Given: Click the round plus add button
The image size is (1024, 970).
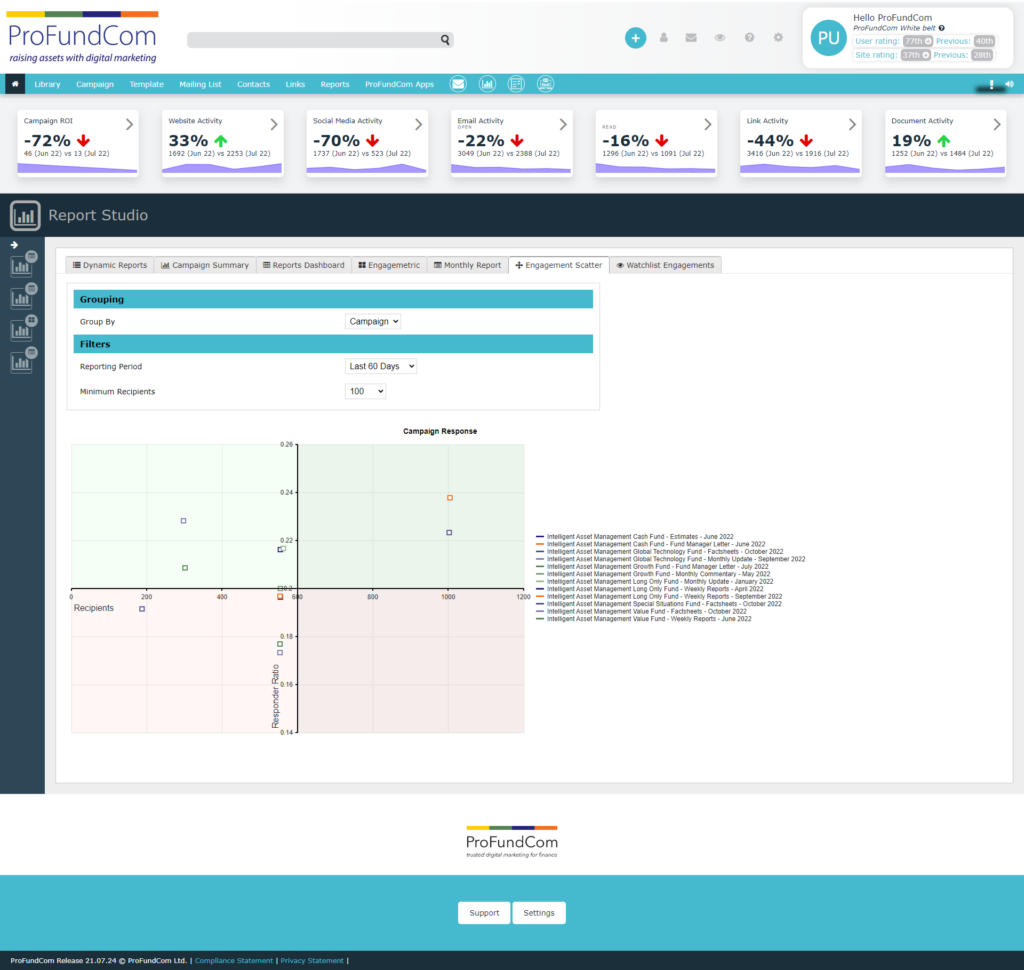Looking at the screenshot, I should 635,38.
